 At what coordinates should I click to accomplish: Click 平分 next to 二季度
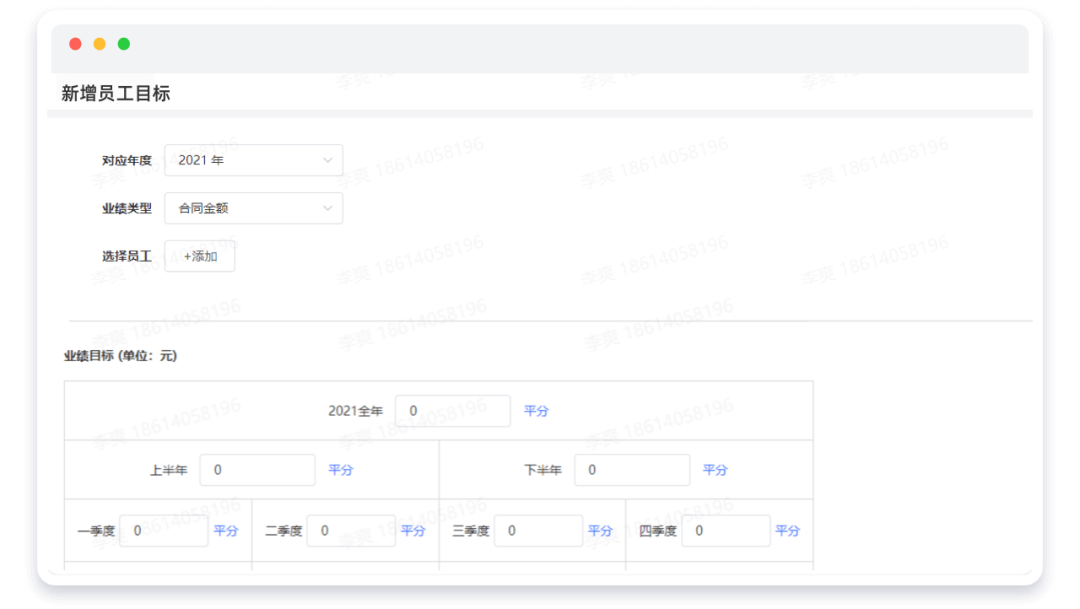pyautogui.click(x=413, y=530)
